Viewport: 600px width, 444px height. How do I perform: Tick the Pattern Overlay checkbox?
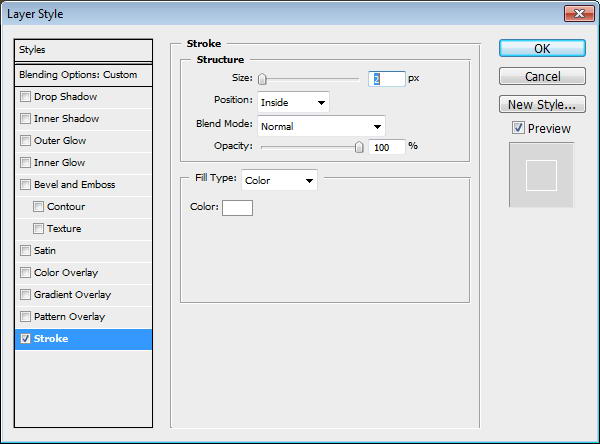pos(25,317)
